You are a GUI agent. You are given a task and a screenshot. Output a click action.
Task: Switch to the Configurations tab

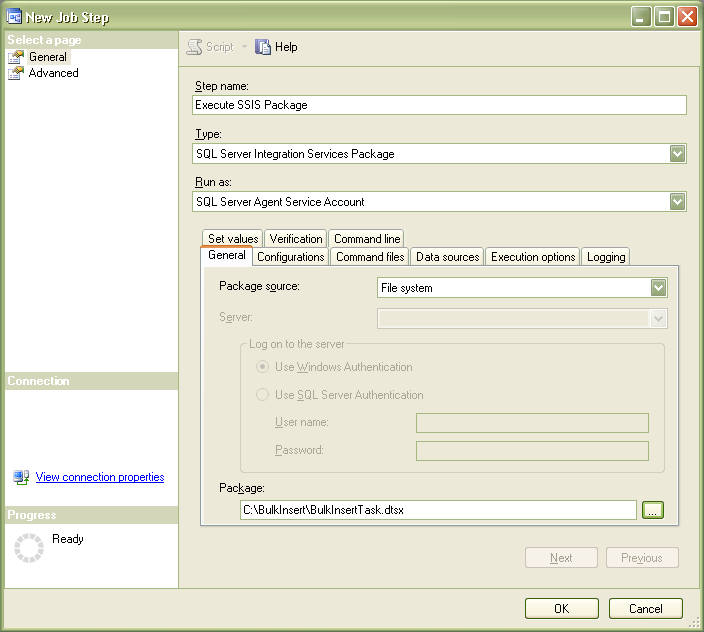[x=291, y=257]
